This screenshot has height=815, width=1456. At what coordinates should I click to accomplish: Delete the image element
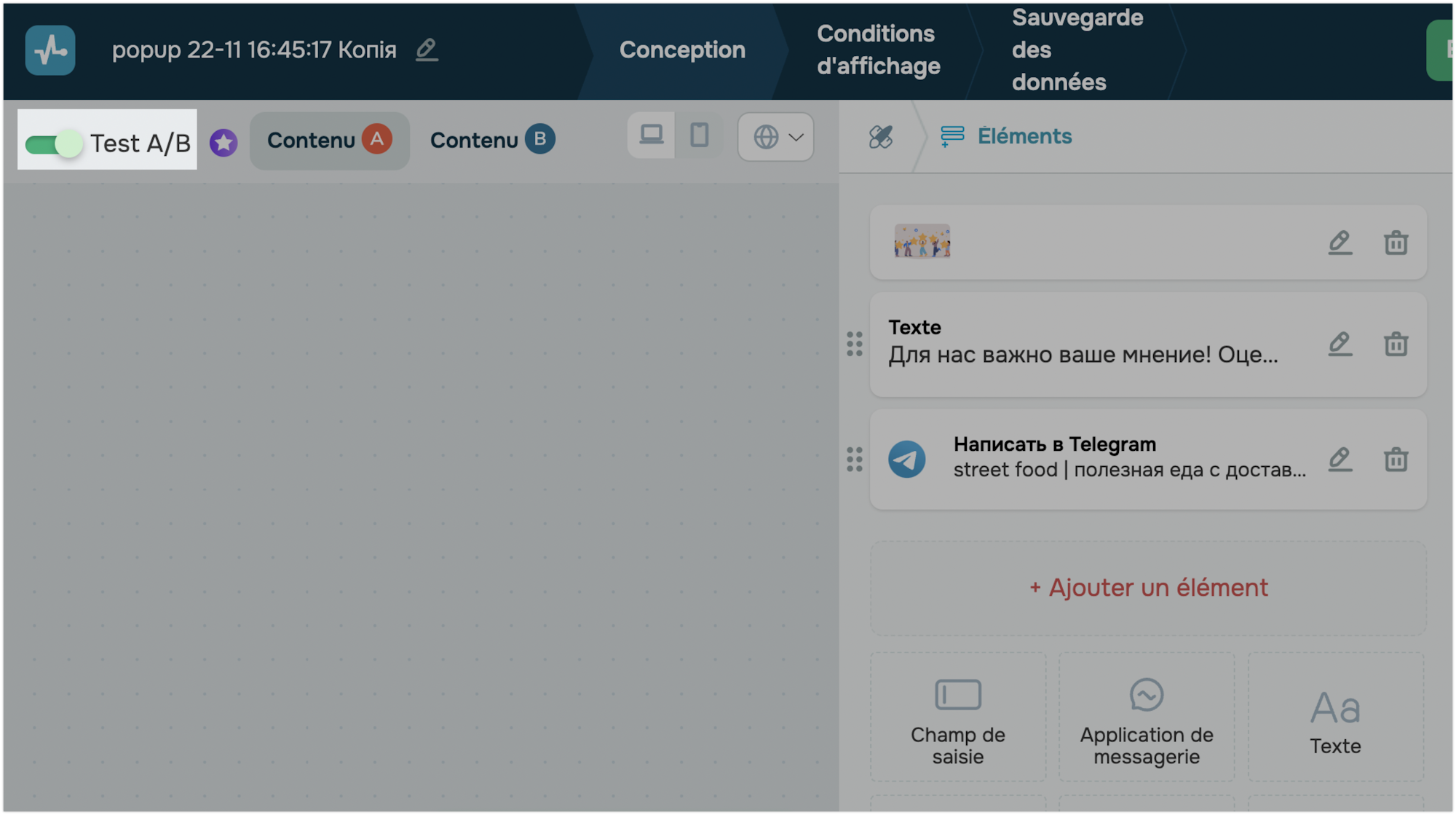click(1396, 243)
